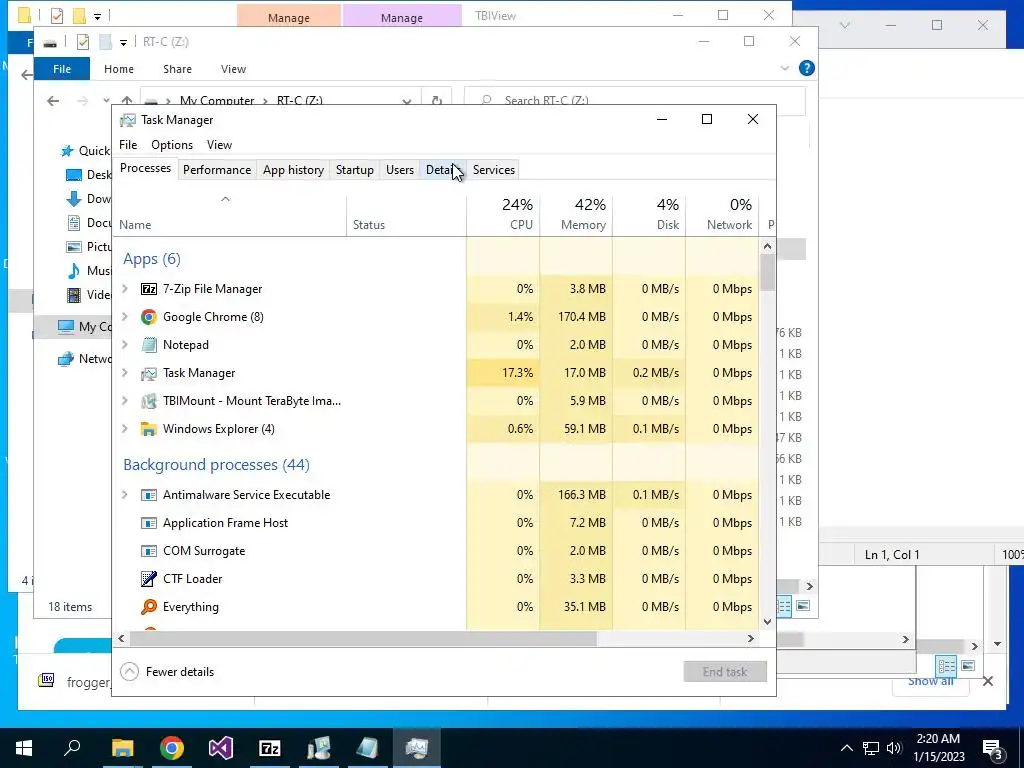
Task: Click the network icon in system tray
Action: [x=871, y=748]
